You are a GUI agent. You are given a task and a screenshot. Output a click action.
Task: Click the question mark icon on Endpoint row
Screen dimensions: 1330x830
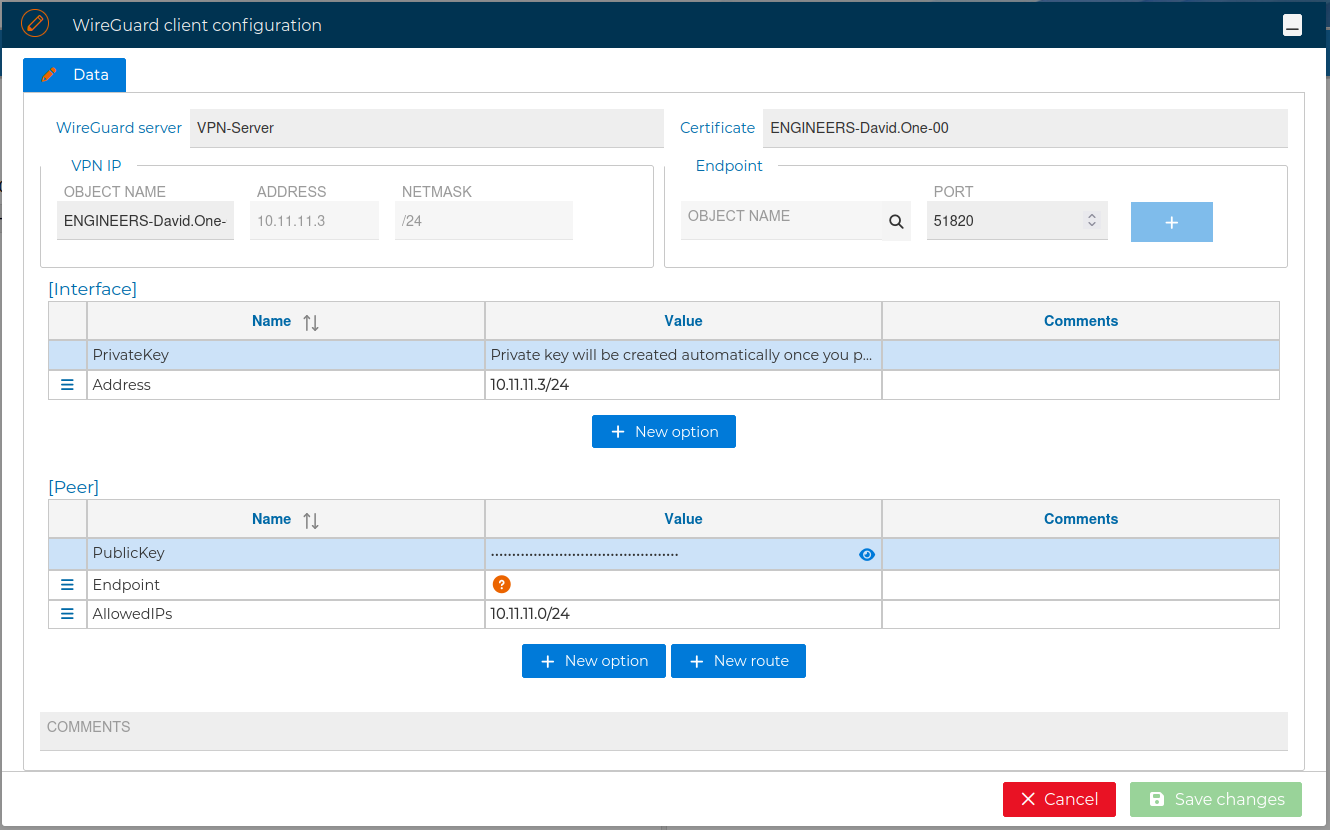coord(501,584)
